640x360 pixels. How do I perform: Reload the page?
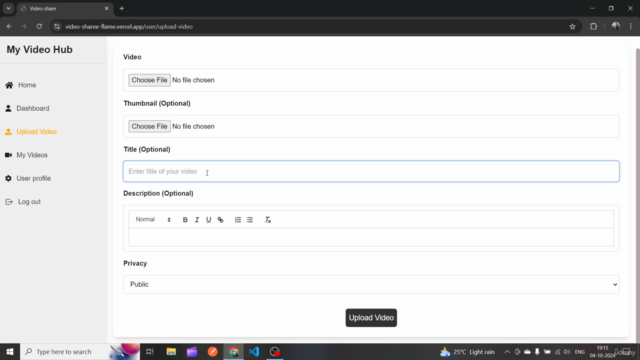point(39,27)
